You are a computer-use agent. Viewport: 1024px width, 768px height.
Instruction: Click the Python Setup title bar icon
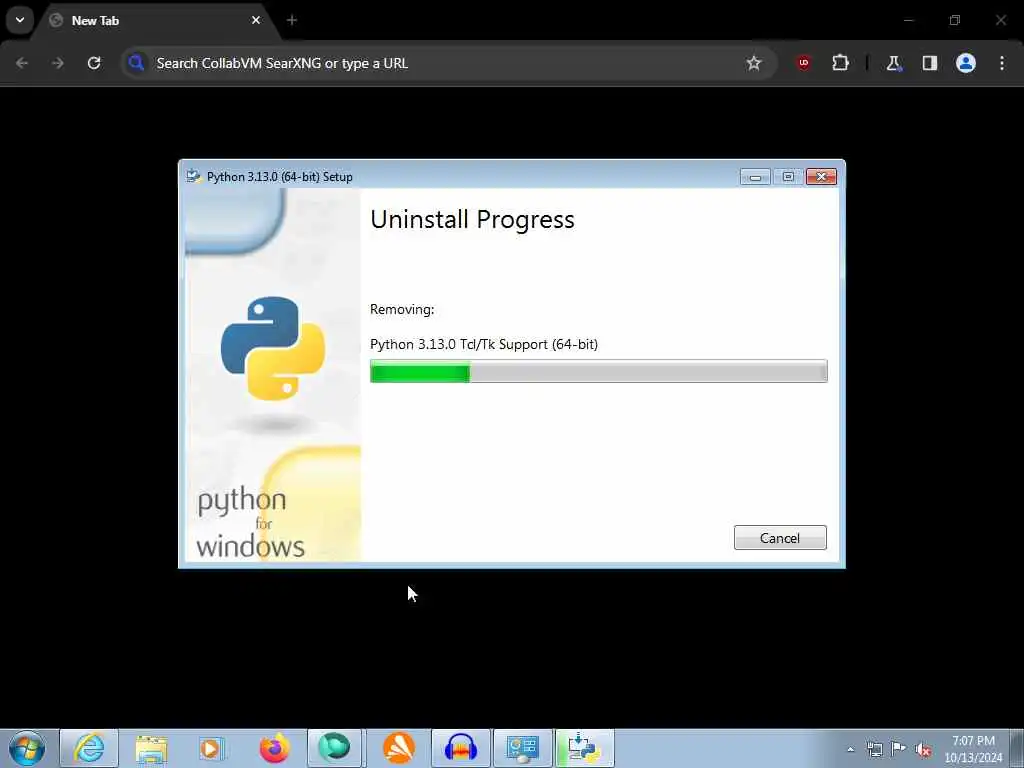(x=193, y=176)
